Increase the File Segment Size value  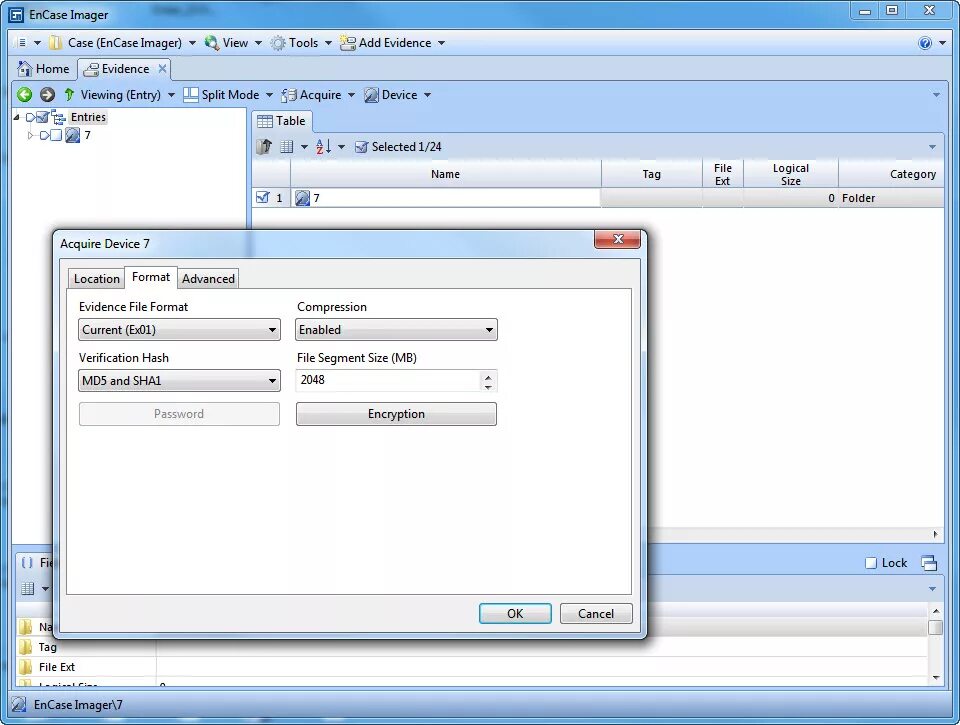tap(488, 376)
